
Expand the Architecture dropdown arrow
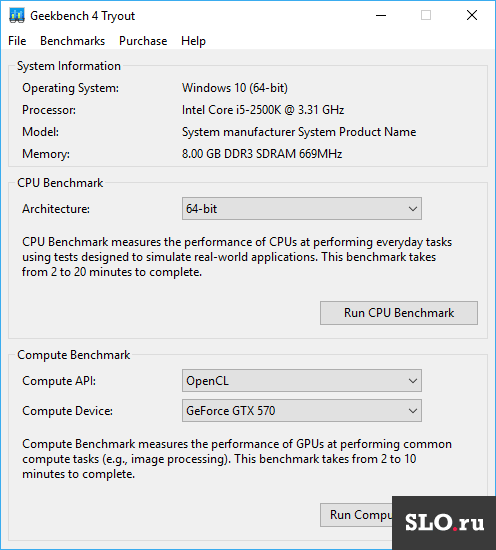pos(413,209)
